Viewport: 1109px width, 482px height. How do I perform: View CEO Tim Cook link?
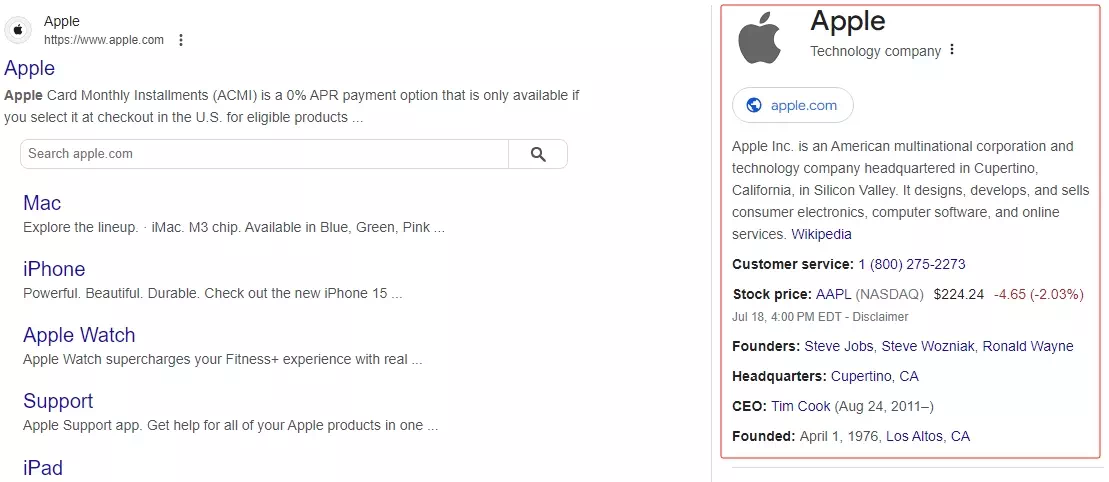coord(801,406)
